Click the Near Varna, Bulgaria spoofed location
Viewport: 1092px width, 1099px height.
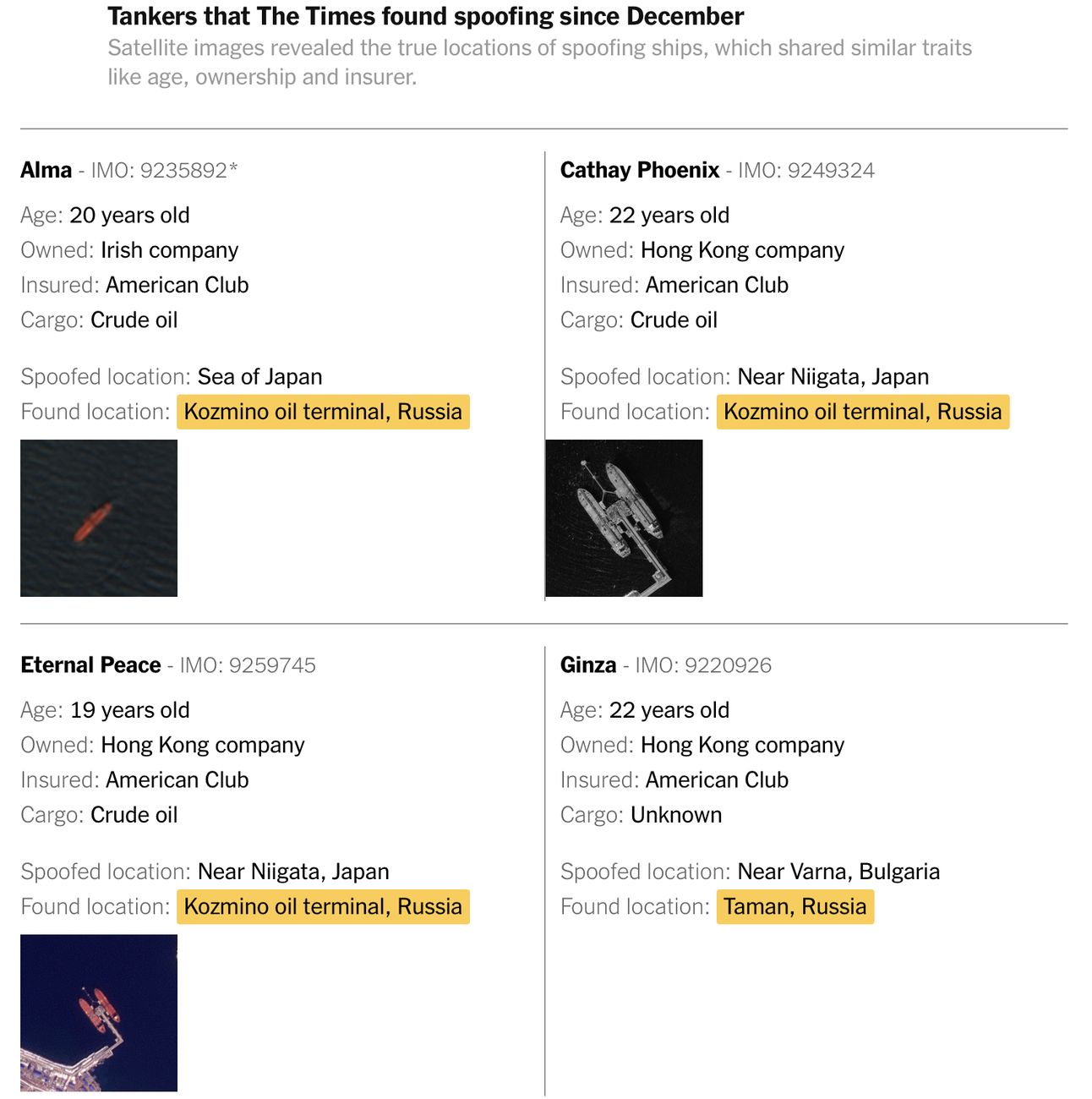tap(838, 872)
